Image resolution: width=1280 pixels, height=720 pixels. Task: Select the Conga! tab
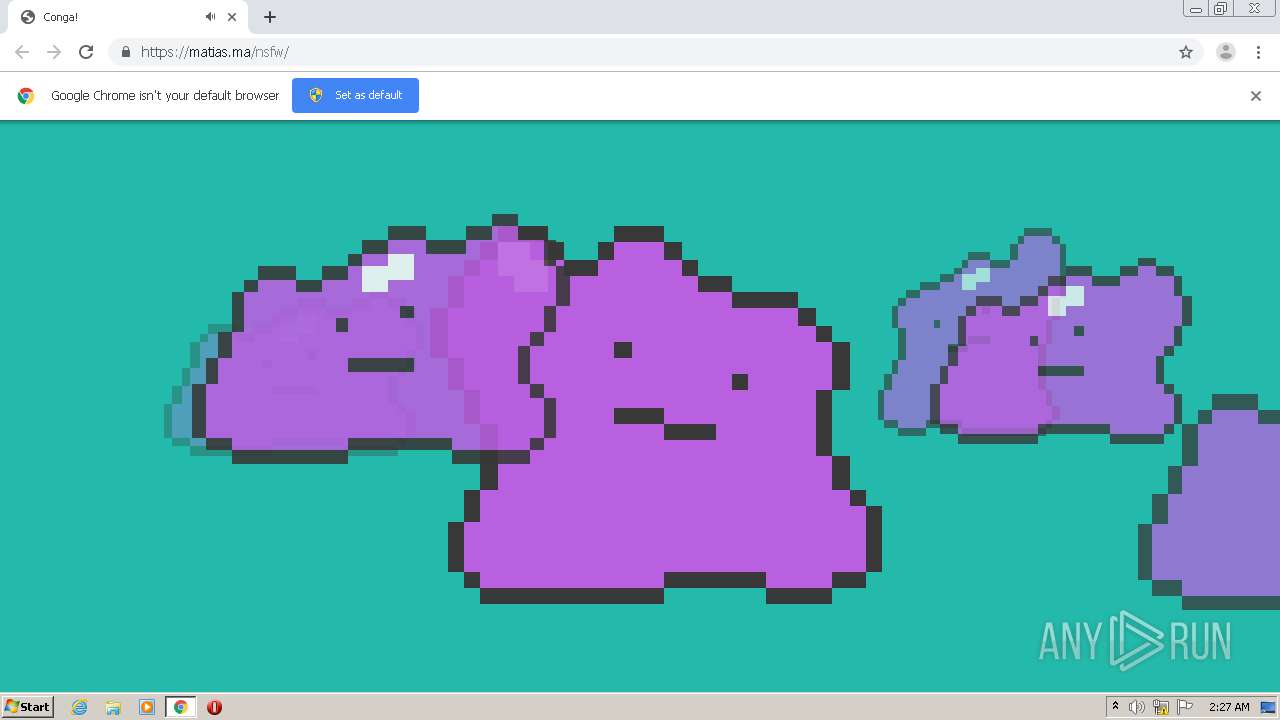coord(128,17)
